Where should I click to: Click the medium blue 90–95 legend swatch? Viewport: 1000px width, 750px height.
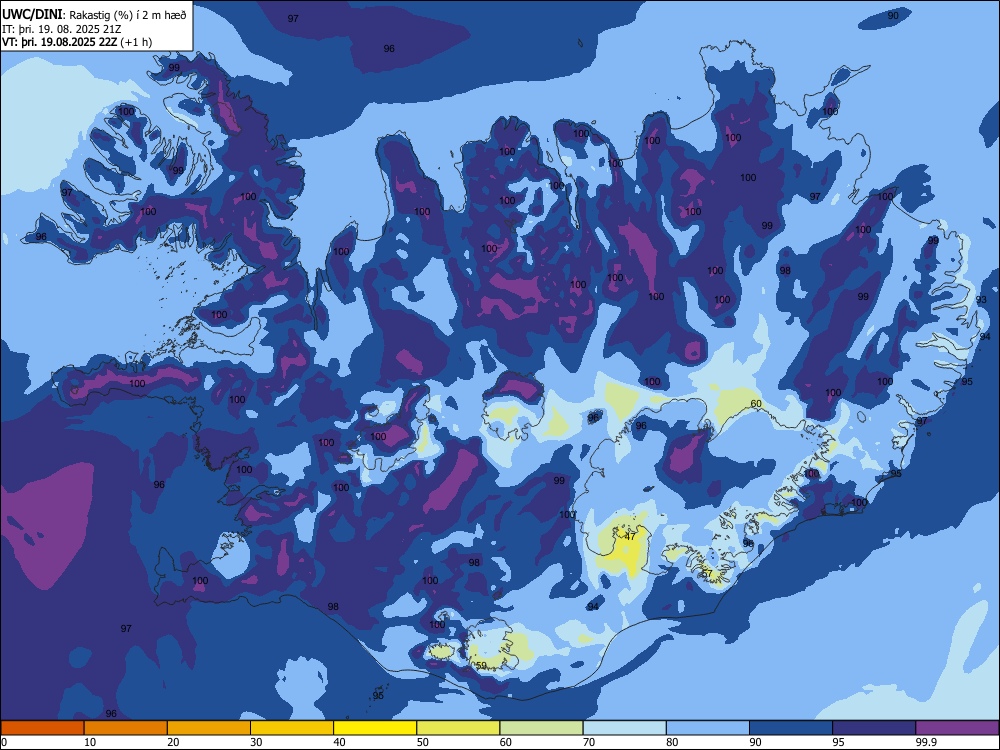point(791,728)
